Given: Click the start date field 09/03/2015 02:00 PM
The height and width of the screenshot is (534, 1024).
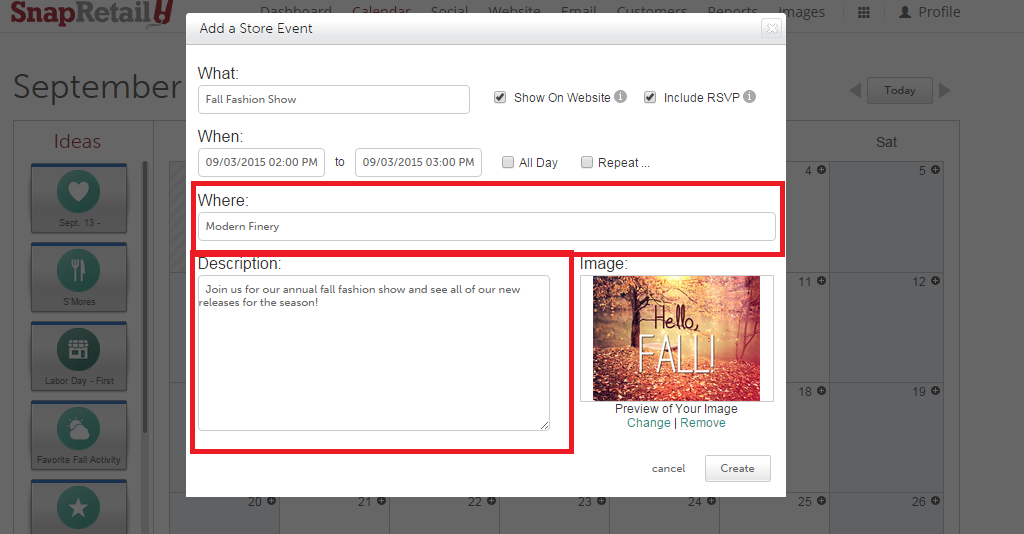Looking at the screenshot, I should tap(261, 162).
